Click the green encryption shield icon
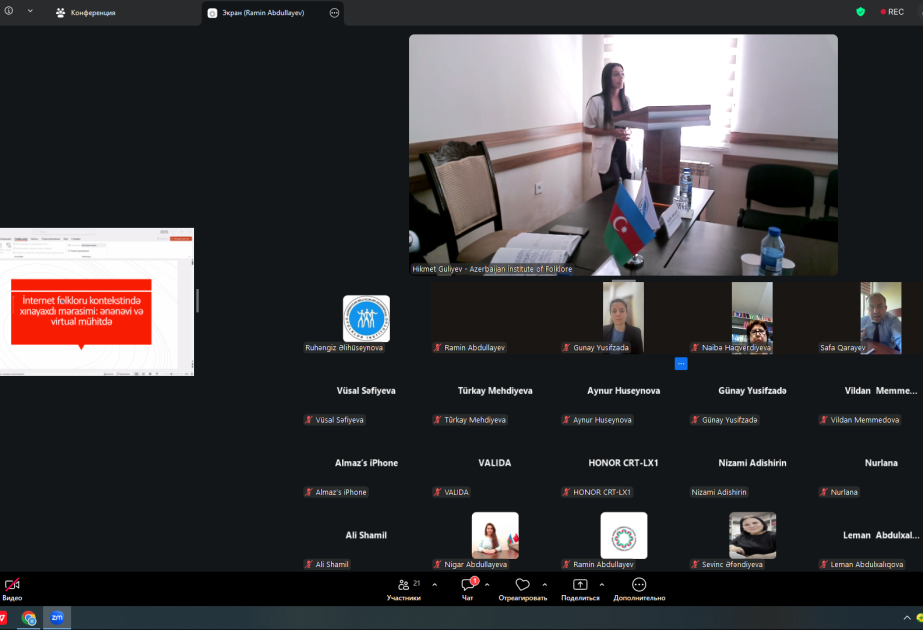923x630 pixels. [861, 12]
